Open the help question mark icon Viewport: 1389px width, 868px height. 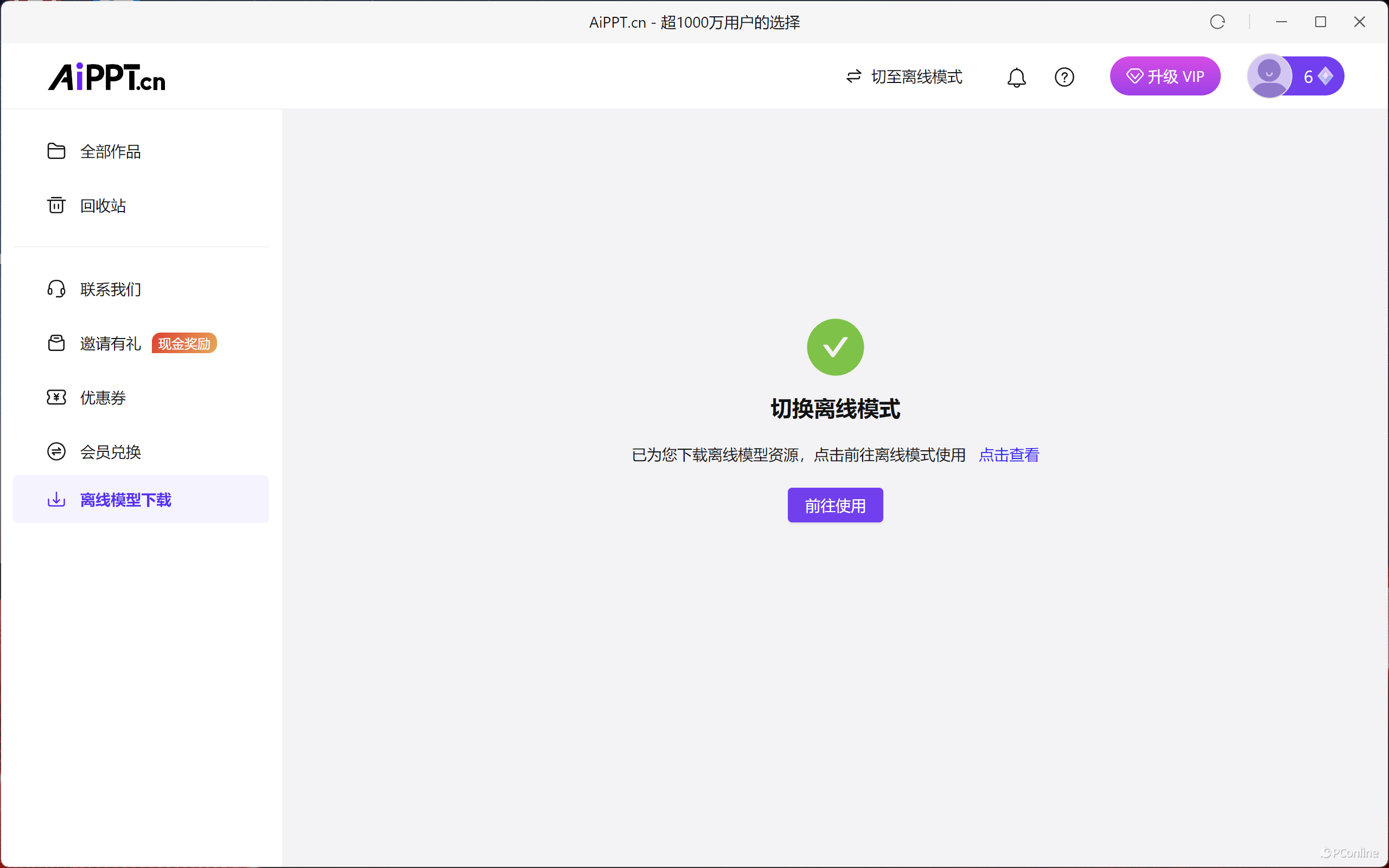coord(1064,77)
